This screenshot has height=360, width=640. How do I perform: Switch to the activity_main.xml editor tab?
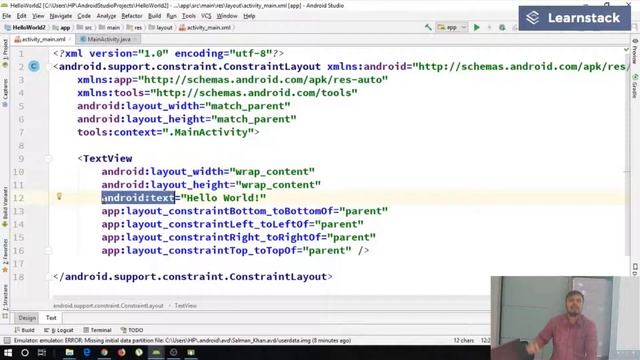[40, 39]
